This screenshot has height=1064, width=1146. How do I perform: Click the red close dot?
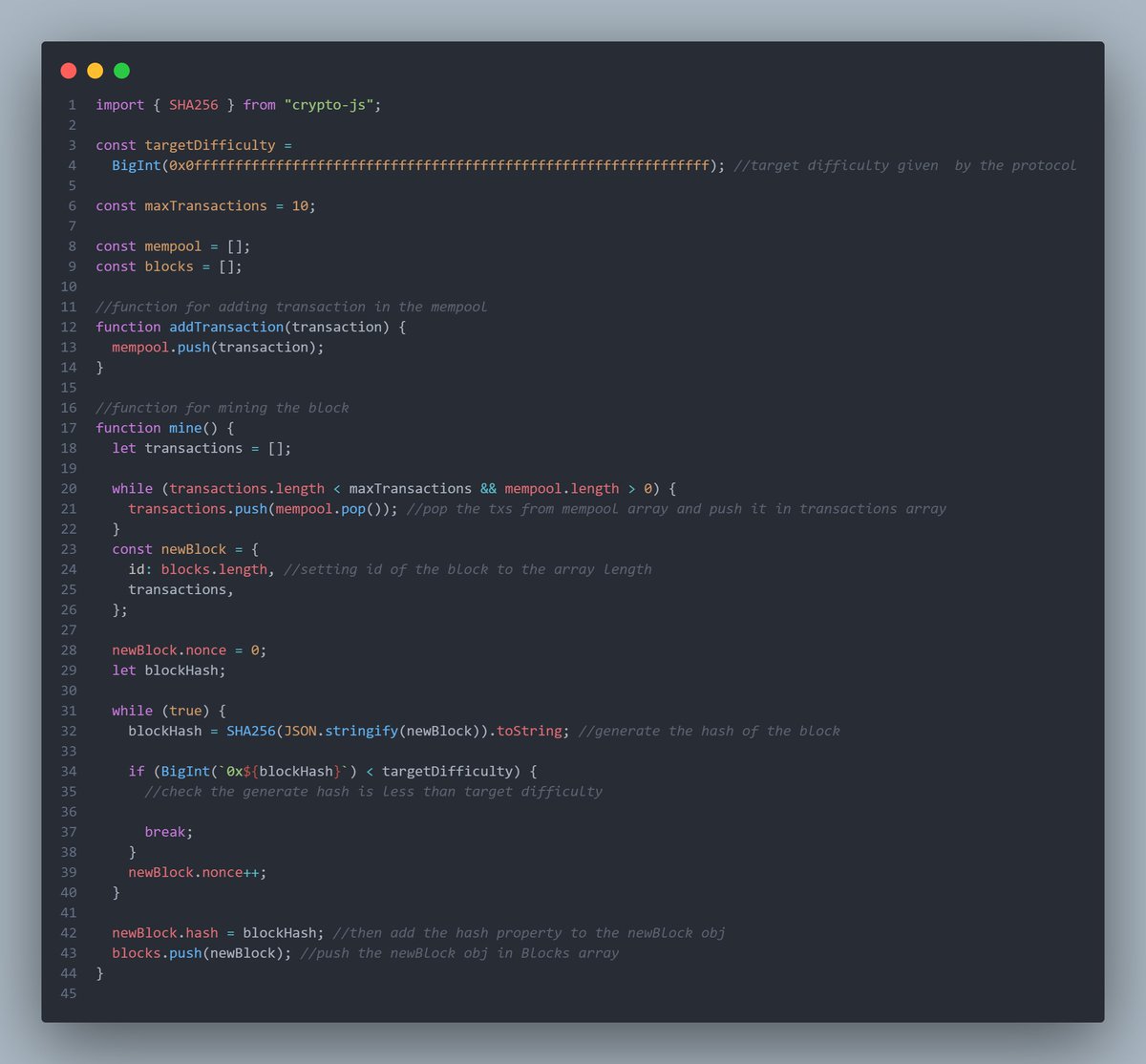tap(68, 71)
